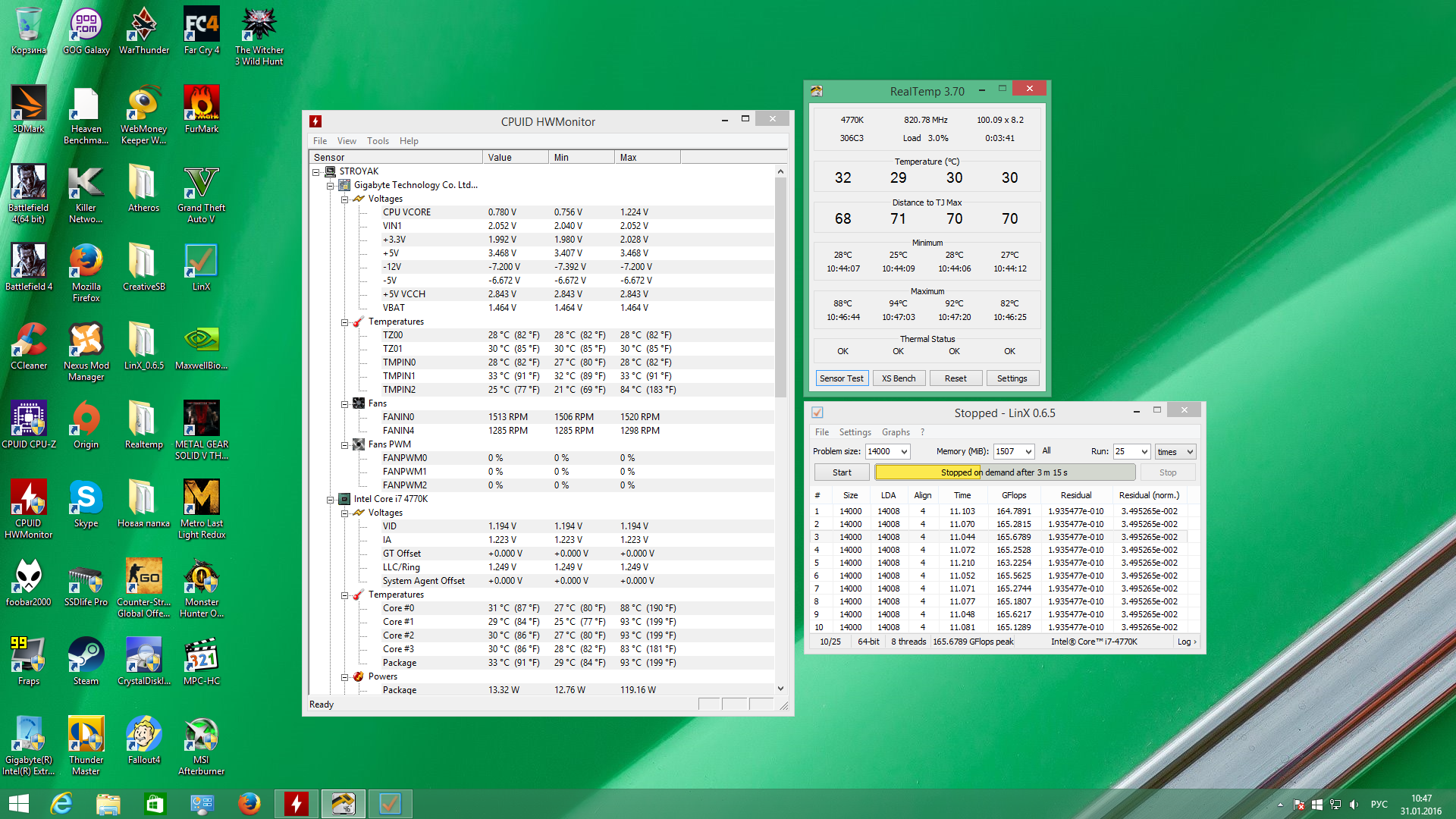Image resolution: width=1456 pixels, height=819 pixels.
Task: Open the Problem size dropdown
Action: [x=903, y=451]
